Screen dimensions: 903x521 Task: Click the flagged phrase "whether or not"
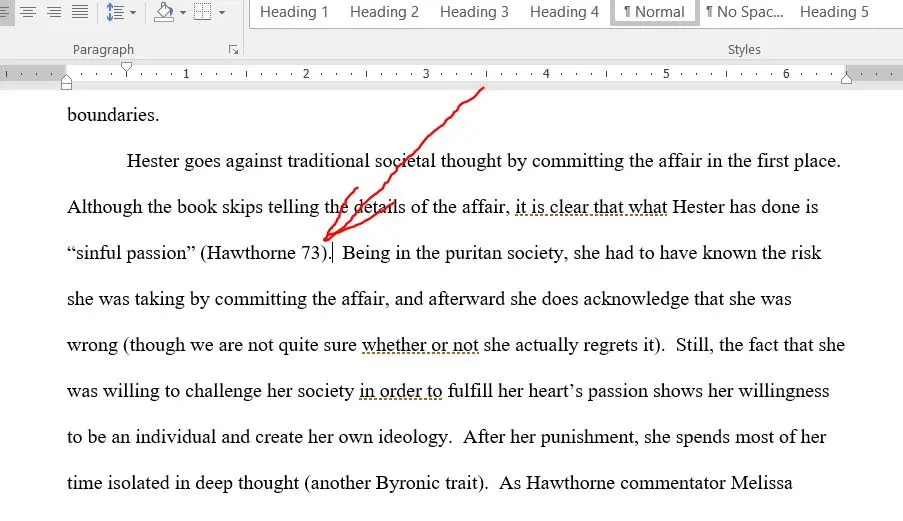420,345
